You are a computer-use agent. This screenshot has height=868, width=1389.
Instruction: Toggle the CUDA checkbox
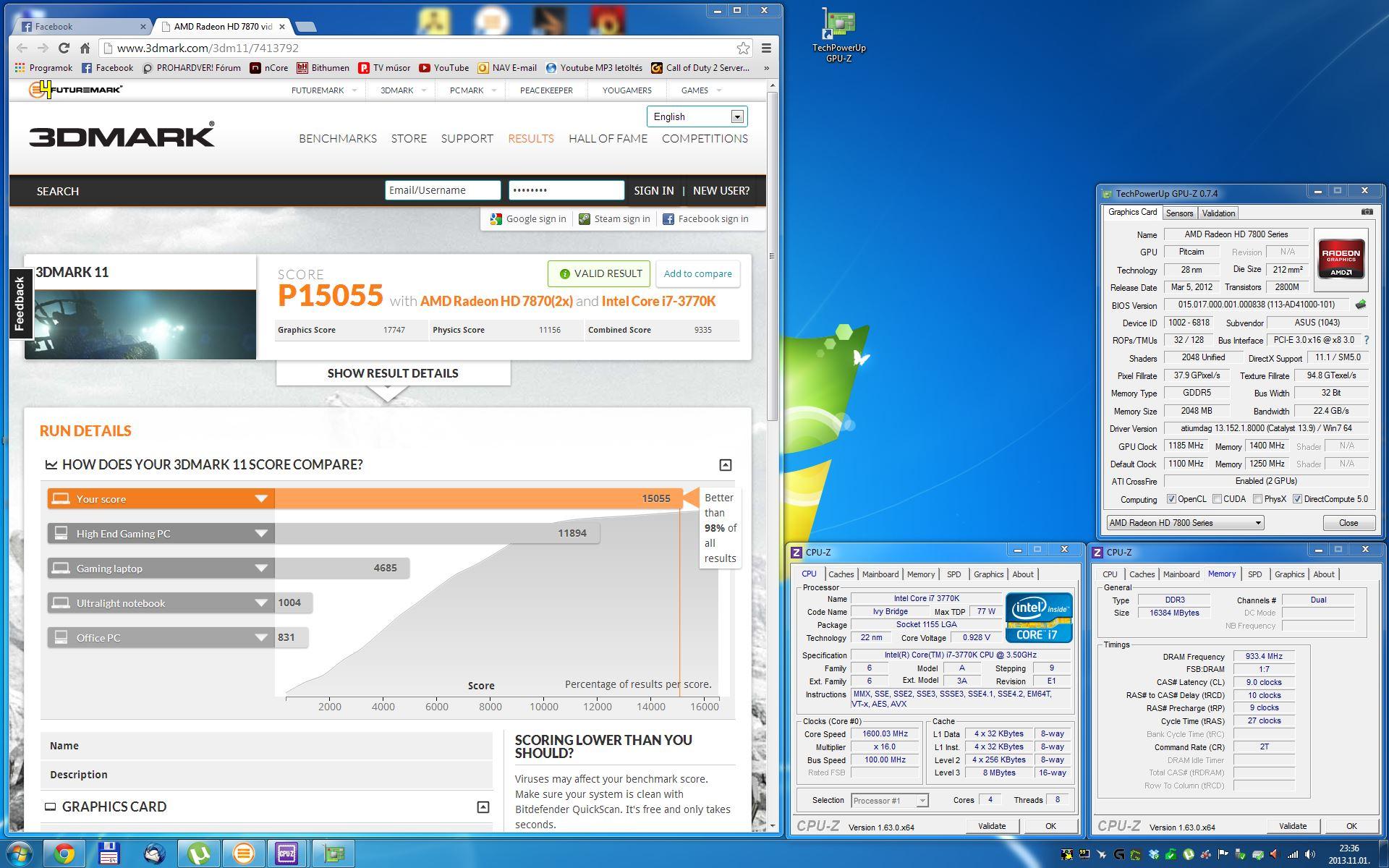coord(1217,499)
